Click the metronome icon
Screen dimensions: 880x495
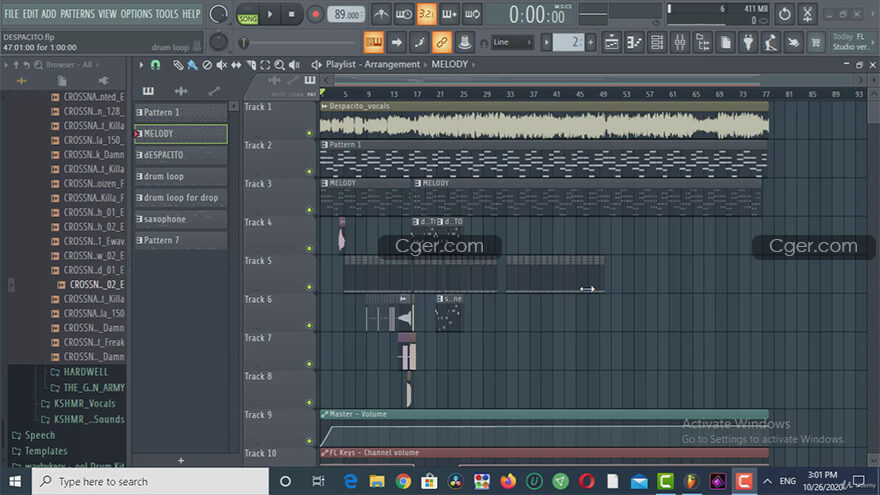381,14
